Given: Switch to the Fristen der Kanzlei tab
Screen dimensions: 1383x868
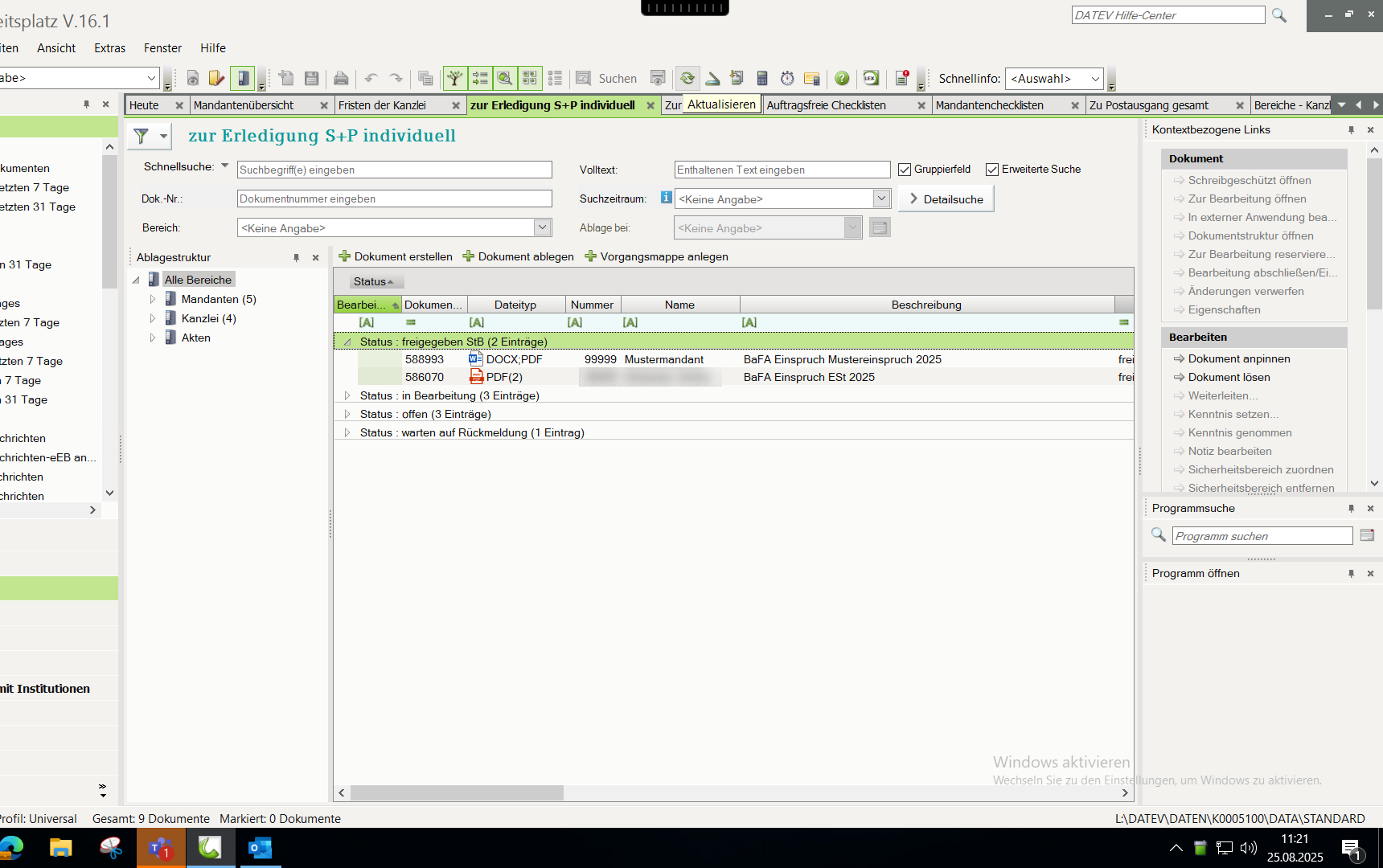Looking at the screenshot, I should pyautogui.click(x=382, y=105).
